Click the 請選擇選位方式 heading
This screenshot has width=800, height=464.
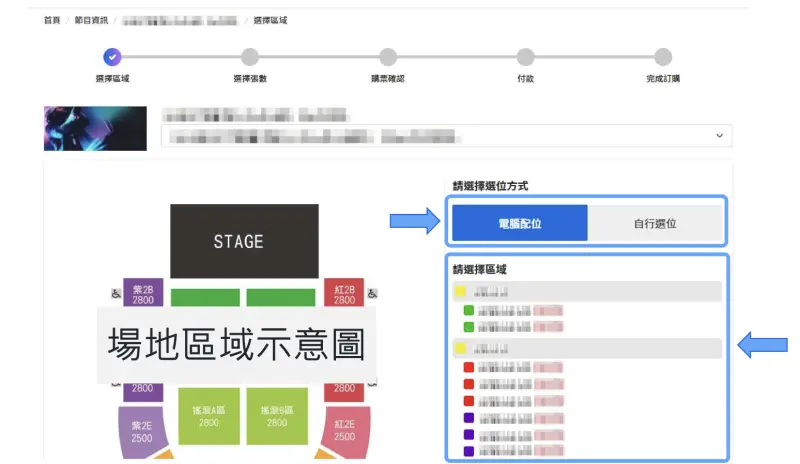tap(490, 186)
